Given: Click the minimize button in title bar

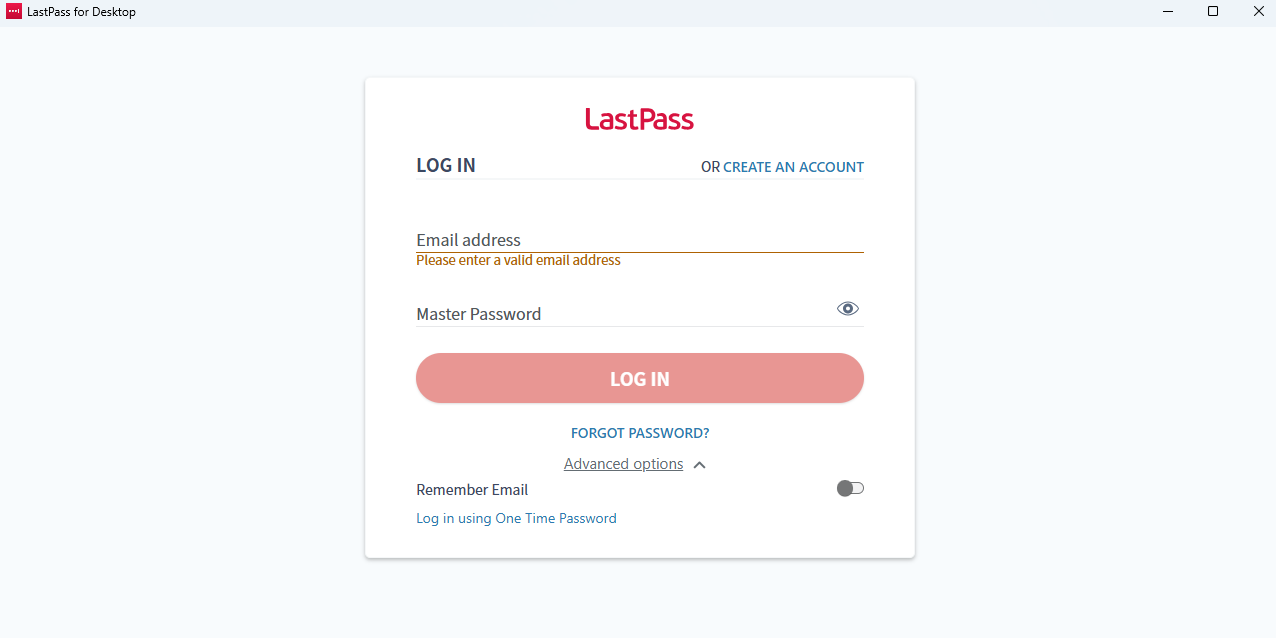Looking at the screenshot, I should click(1167, 11).
